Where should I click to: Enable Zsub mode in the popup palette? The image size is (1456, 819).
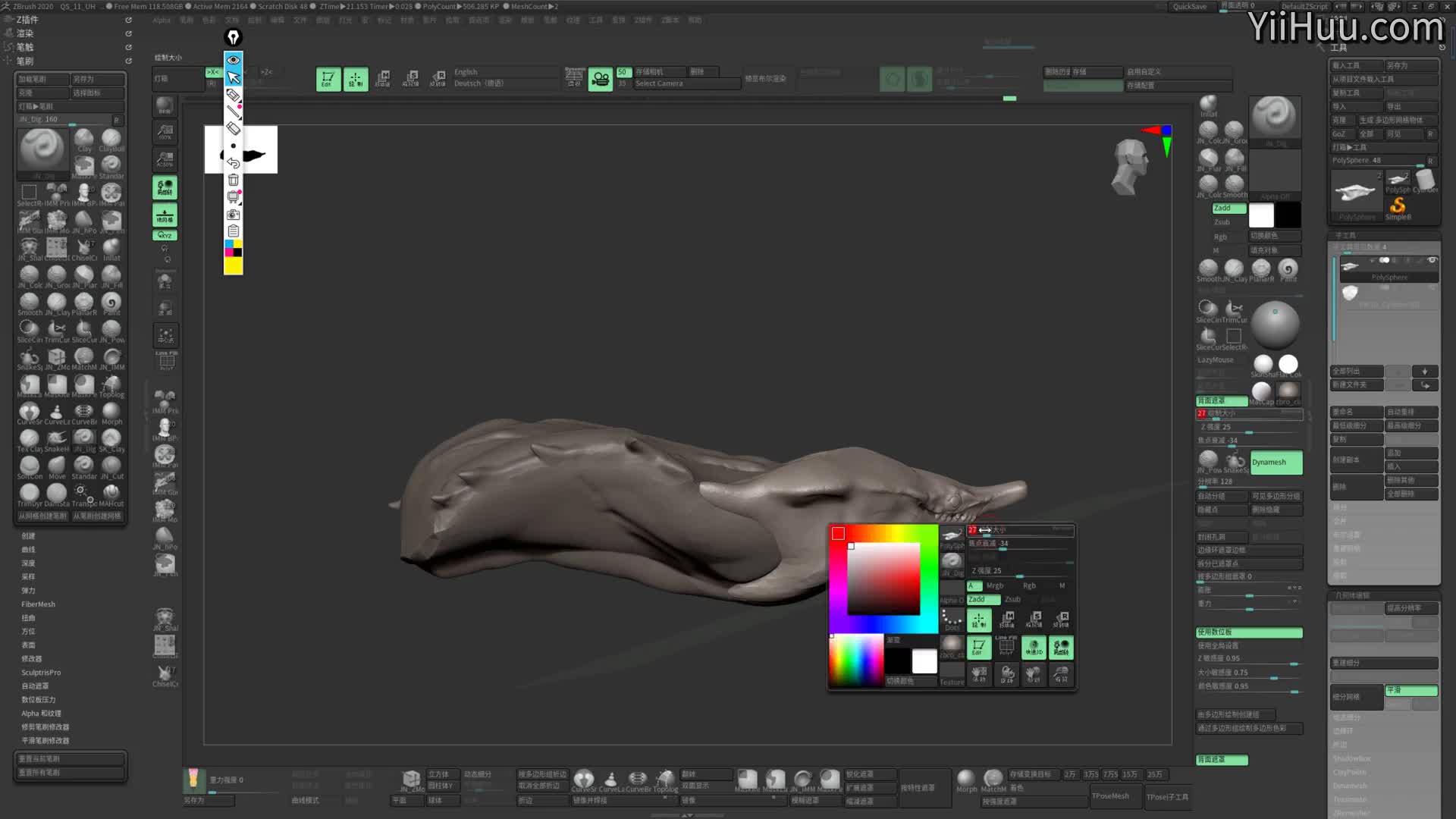coord(1012,599)
